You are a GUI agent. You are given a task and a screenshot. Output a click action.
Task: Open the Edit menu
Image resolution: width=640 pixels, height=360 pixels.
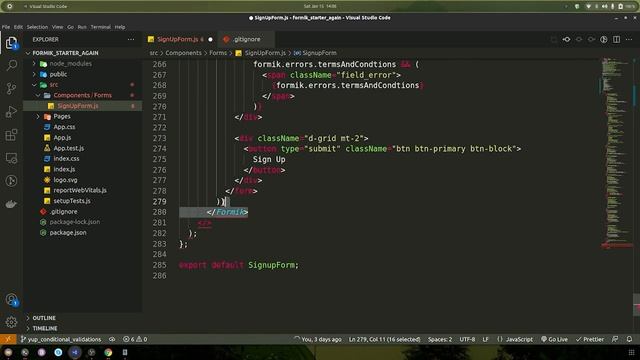(18, 27)
